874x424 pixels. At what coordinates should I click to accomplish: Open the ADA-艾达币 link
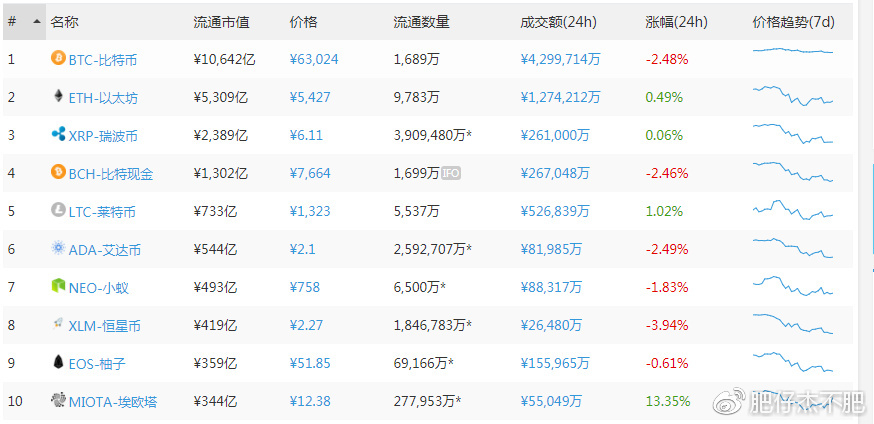(x=105, y=250)
